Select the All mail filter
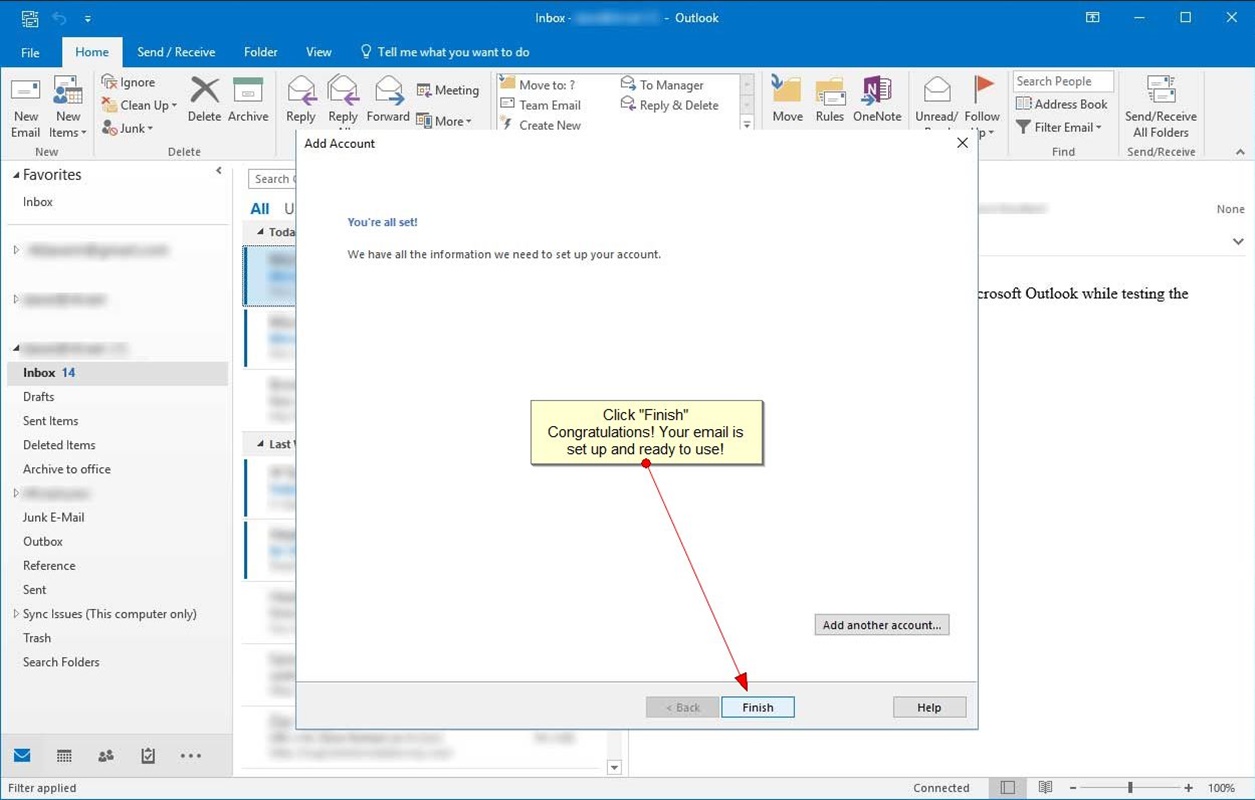This screenshot has height=800, width=1255. pos(260,209)
